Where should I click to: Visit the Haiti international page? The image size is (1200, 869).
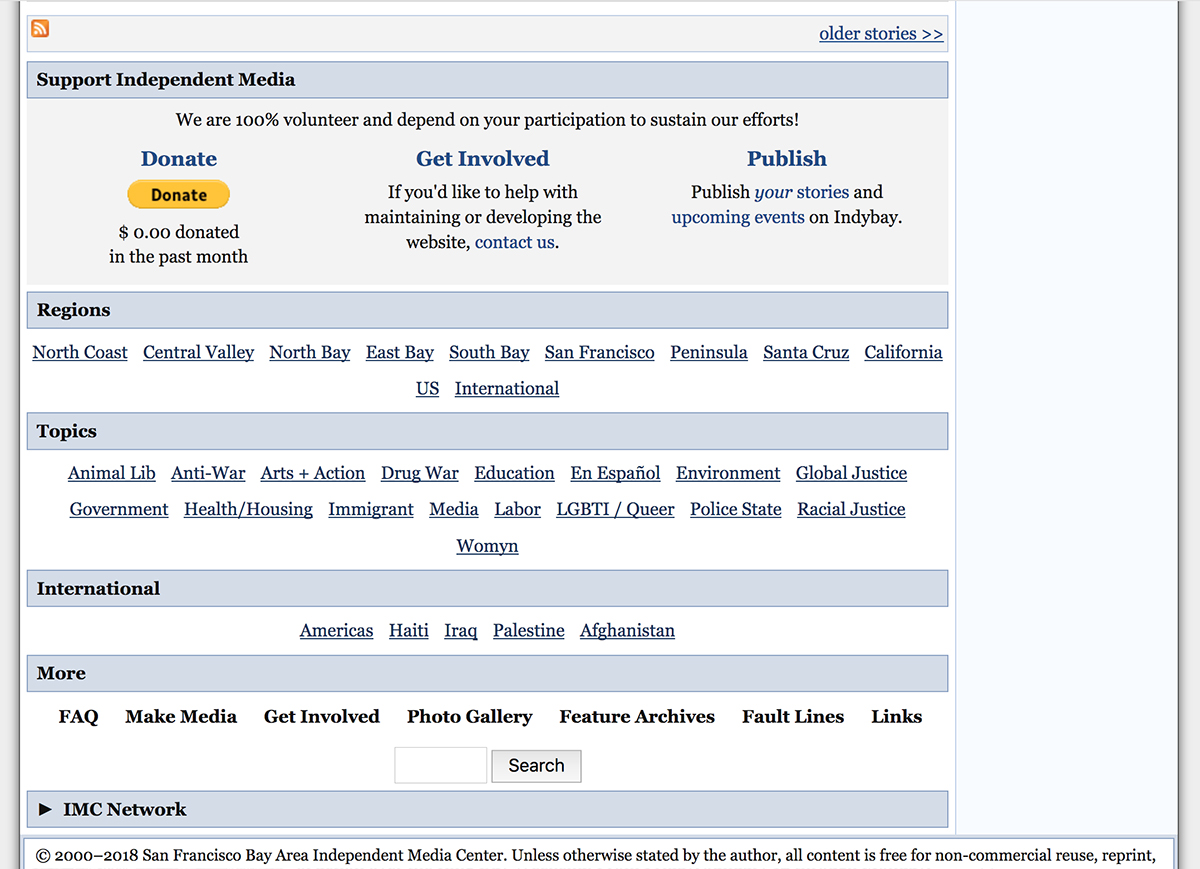[409, 631]
